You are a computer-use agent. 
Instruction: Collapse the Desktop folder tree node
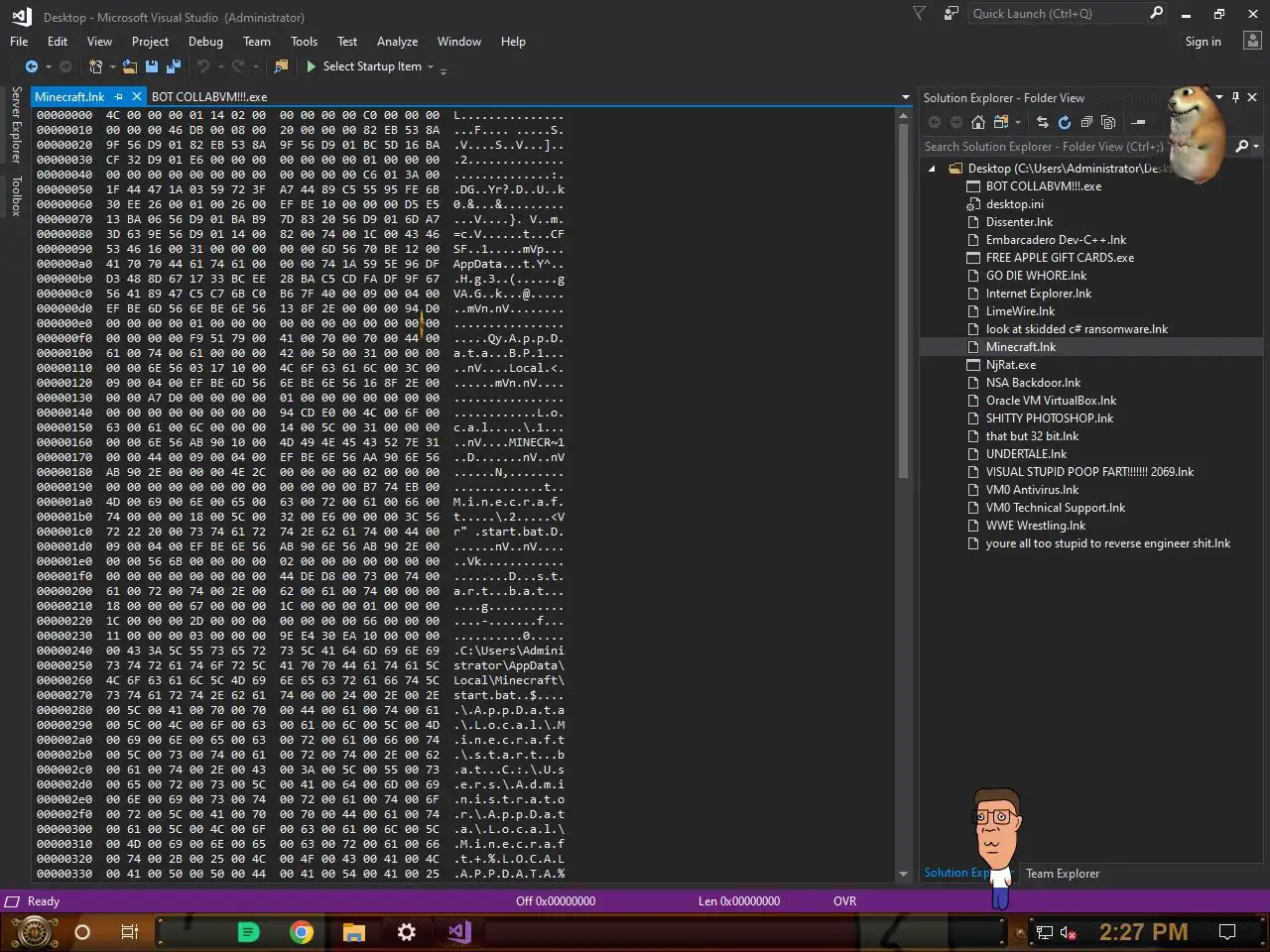click(932, 169)
